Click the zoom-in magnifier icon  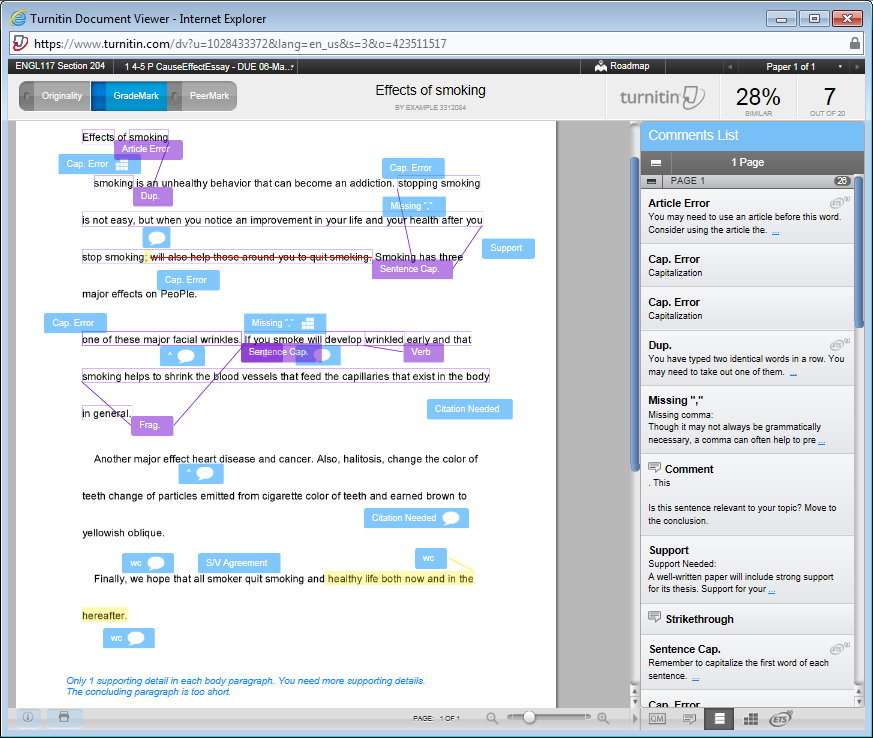603,718
